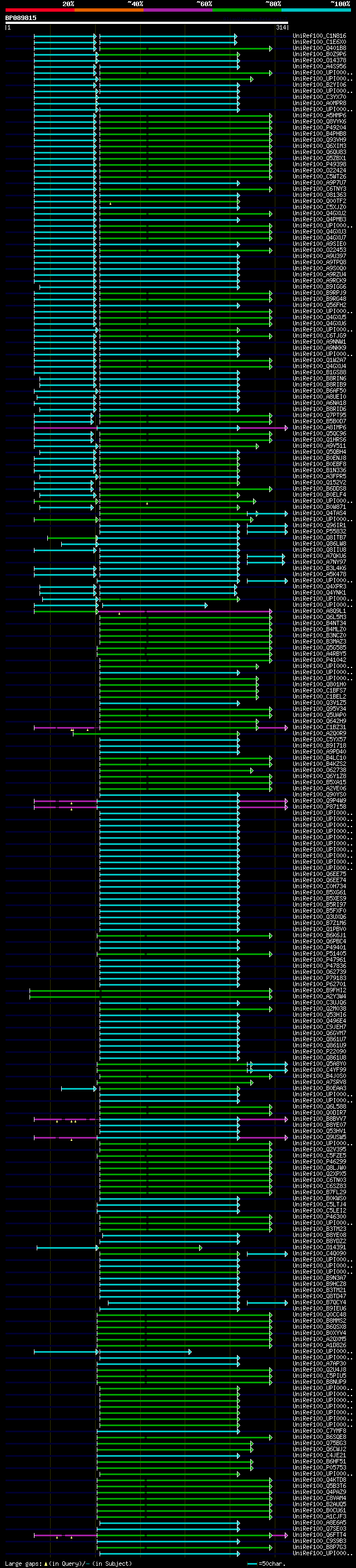Open entry UniRef100_C6TNY3
Viewport: 356px width, 1568px height.
pyautogui.click(x=319, y=189)
